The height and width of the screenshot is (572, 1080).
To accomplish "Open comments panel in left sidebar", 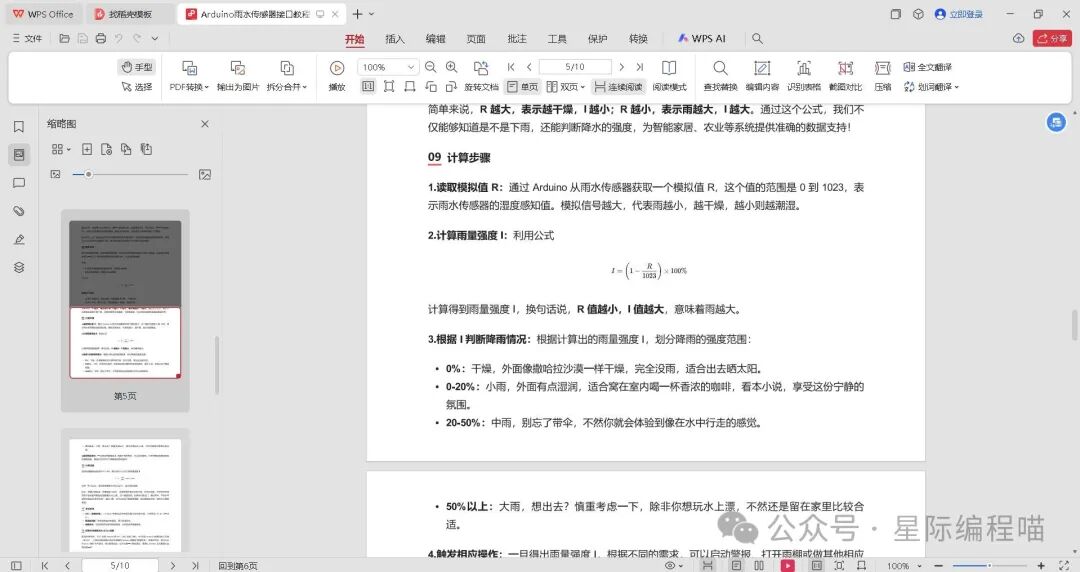I will (x=19, y=183).
